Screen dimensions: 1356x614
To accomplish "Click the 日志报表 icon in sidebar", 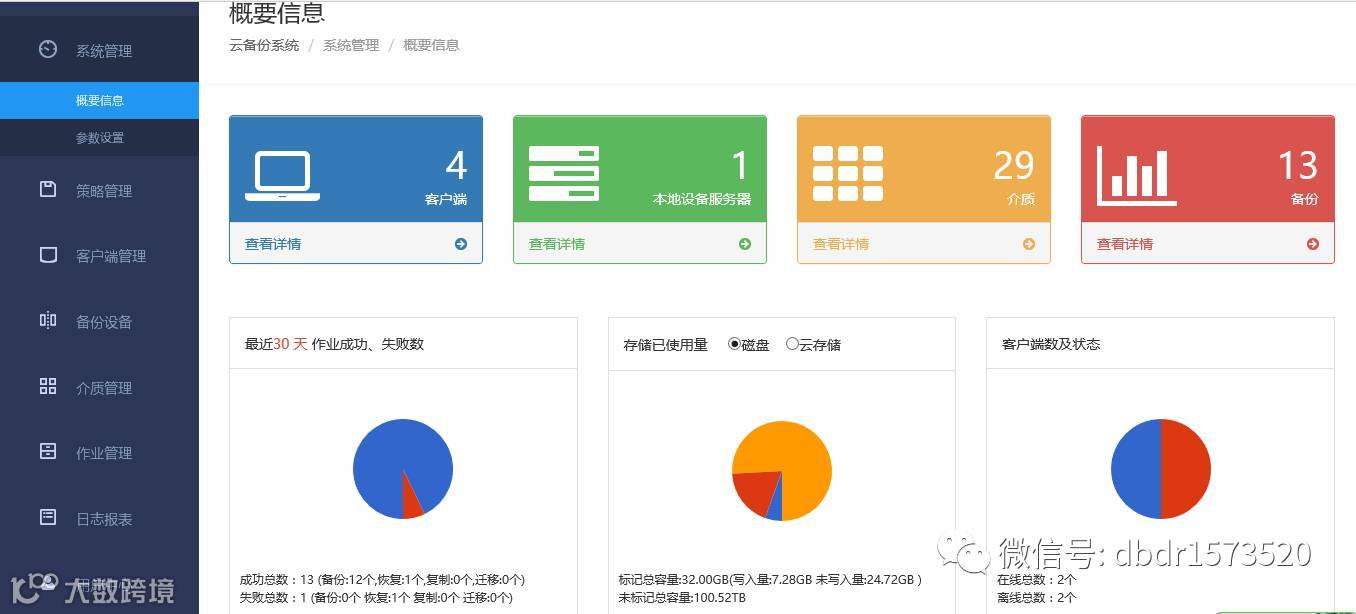I will click(x=48, y=517).
